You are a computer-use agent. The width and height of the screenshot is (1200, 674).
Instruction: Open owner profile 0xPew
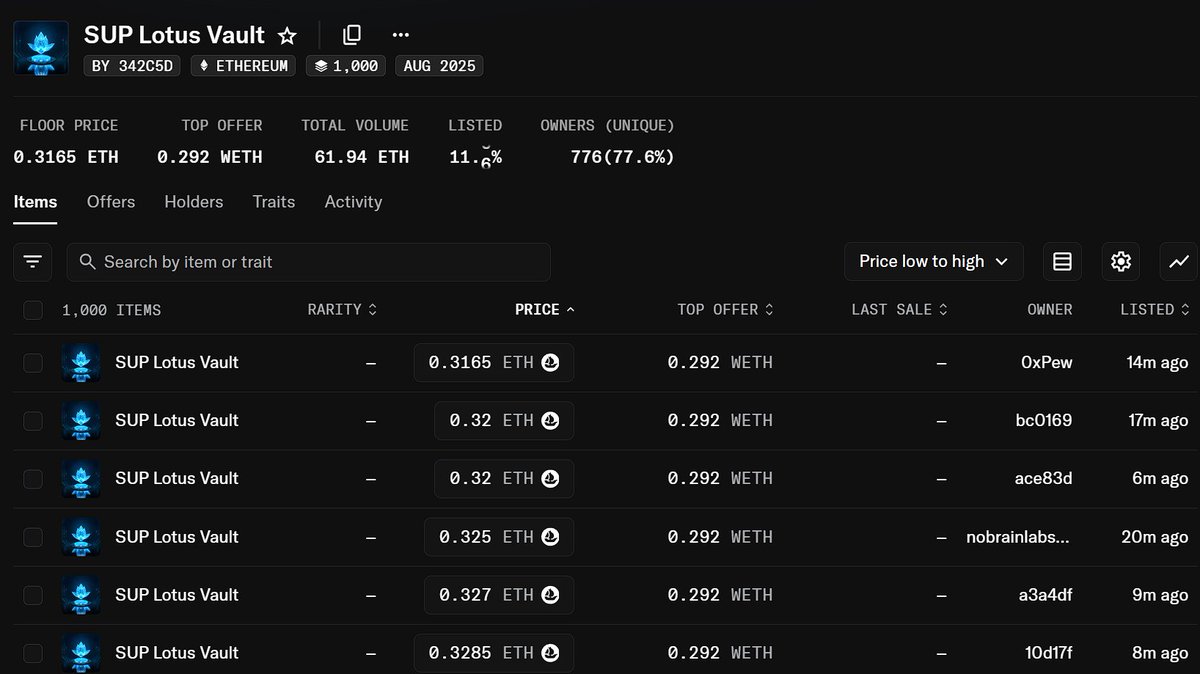[x=1047, y=362]
